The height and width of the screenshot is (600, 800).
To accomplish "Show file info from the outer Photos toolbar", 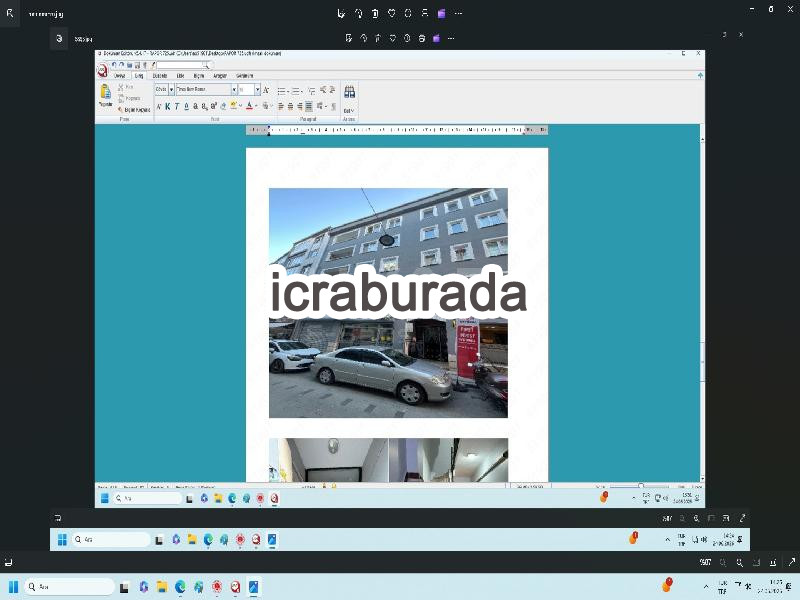I will click(408, 14).
